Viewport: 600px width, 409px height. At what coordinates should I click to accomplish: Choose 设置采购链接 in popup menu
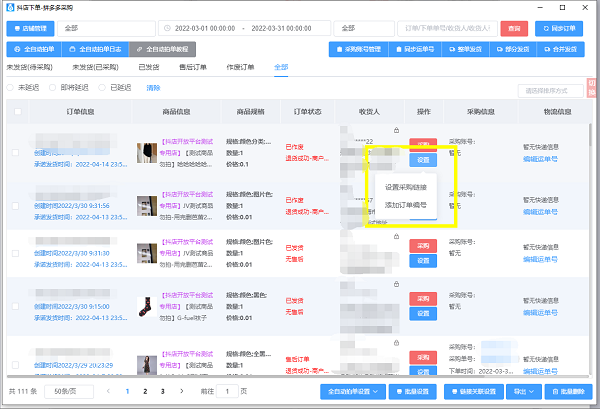[406, 187]
